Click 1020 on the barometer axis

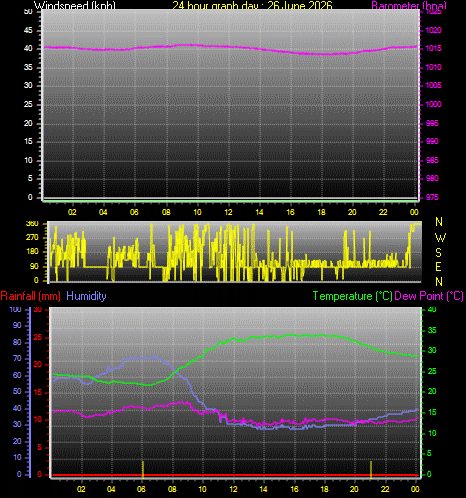[x=433, y=30]
